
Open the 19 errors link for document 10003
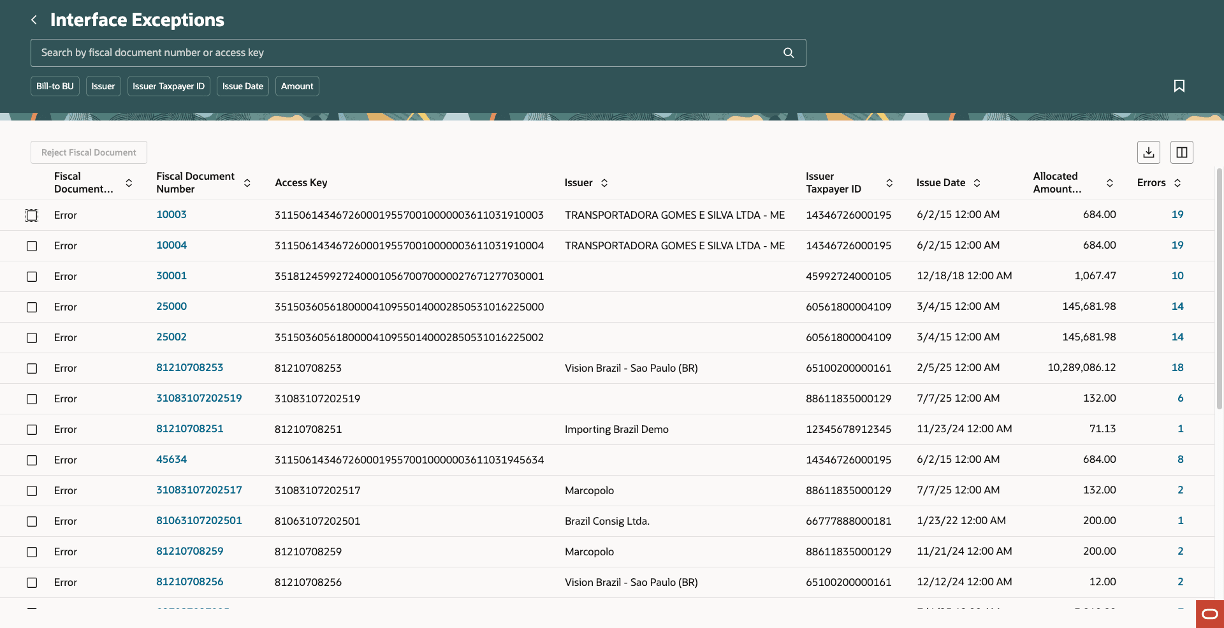coord(1177,214)
